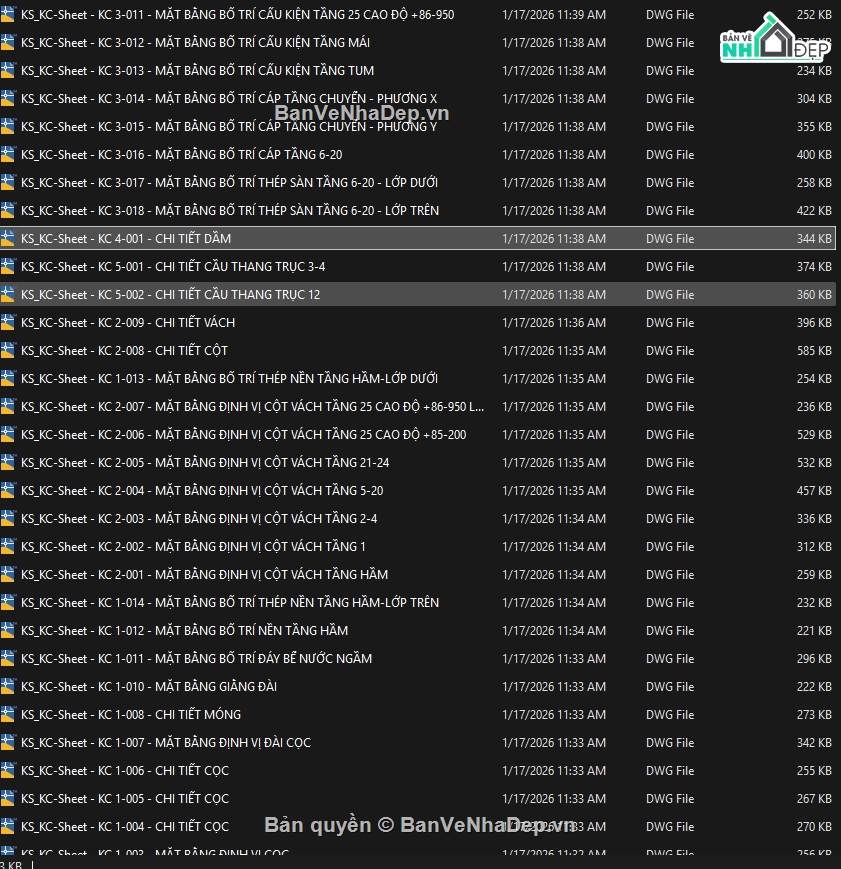Select file KC 3-015 - CÁP TẦNG CHUYỂN - PHƯƠNG Y
Viewport: 841px width, 869px height.
pyautogui.click(x=229, y=126)
